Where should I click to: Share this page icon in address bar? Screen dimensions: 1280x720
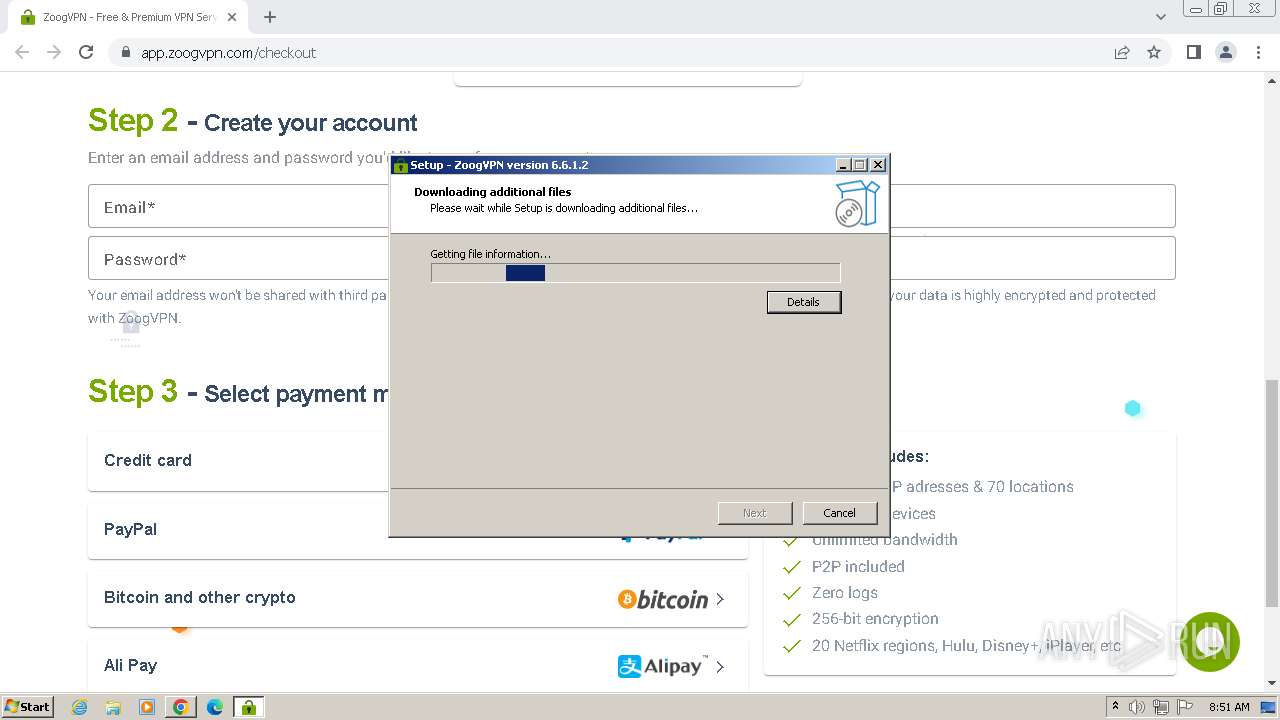(1122, 53)
